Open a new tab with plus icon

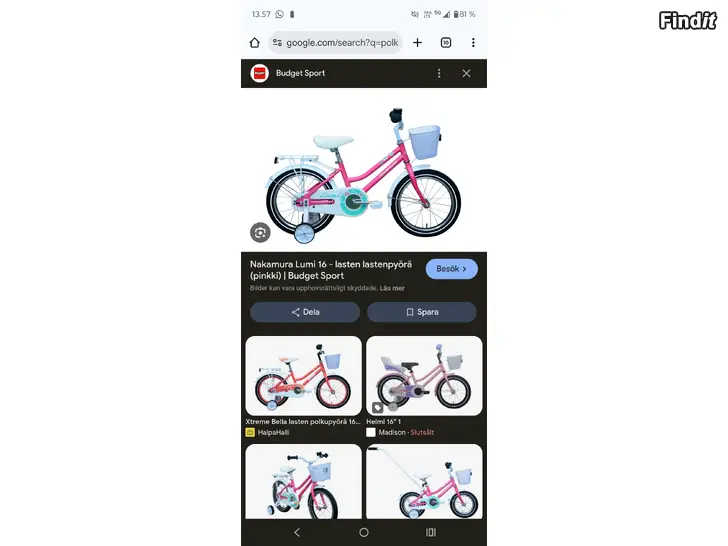[417, 43]
